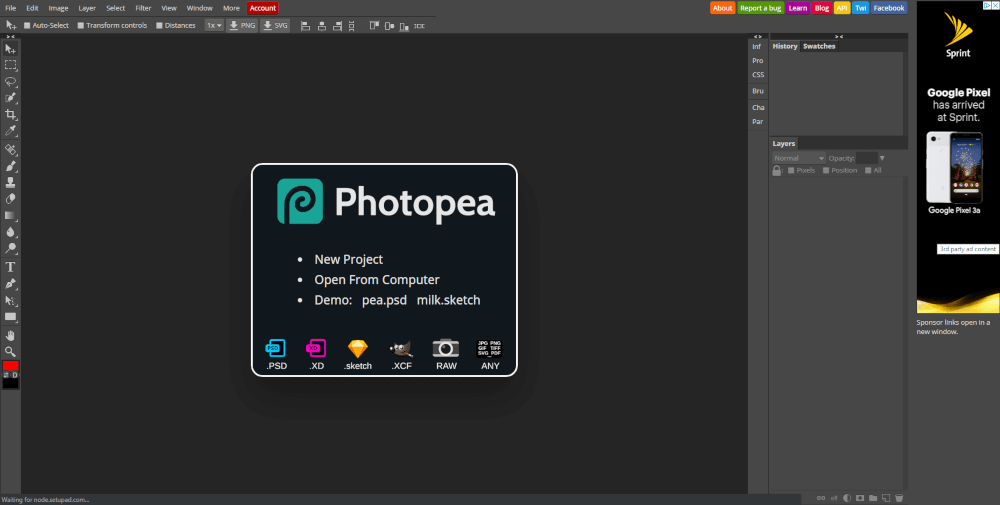The width and height of the screenshot is (1000, 505).
Task: Click the Account button
Action: 263,8
